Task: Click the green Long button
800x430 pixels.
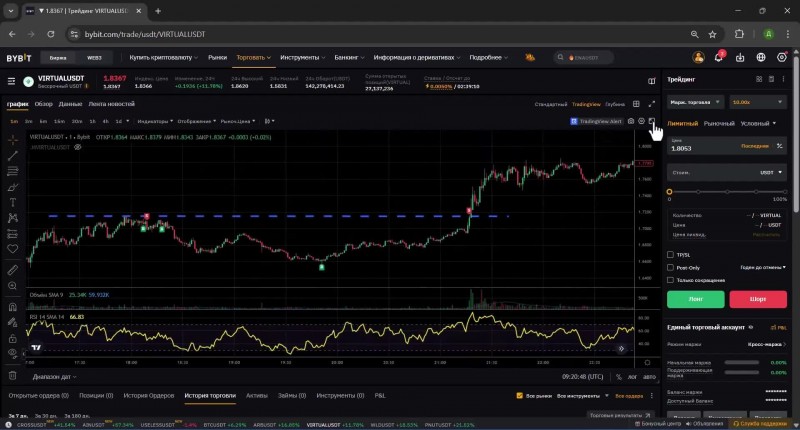Action: tap(695, 299)
